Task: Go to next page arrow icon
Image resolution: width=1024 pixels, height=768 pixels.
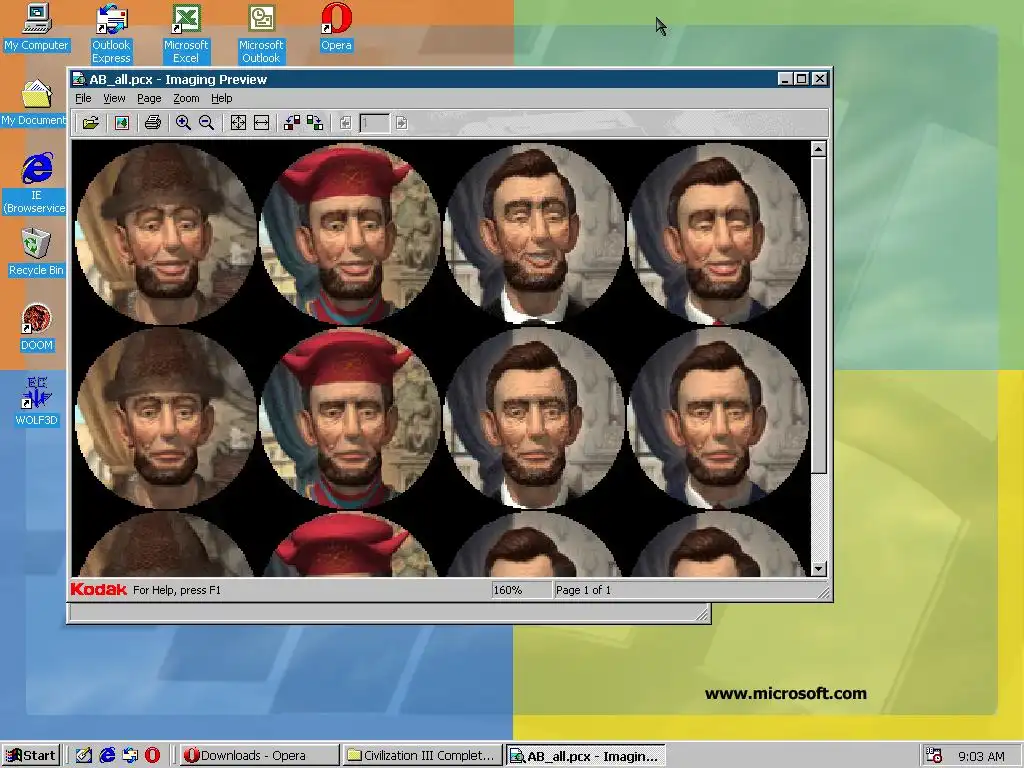Action: click(x=402, y=123)
